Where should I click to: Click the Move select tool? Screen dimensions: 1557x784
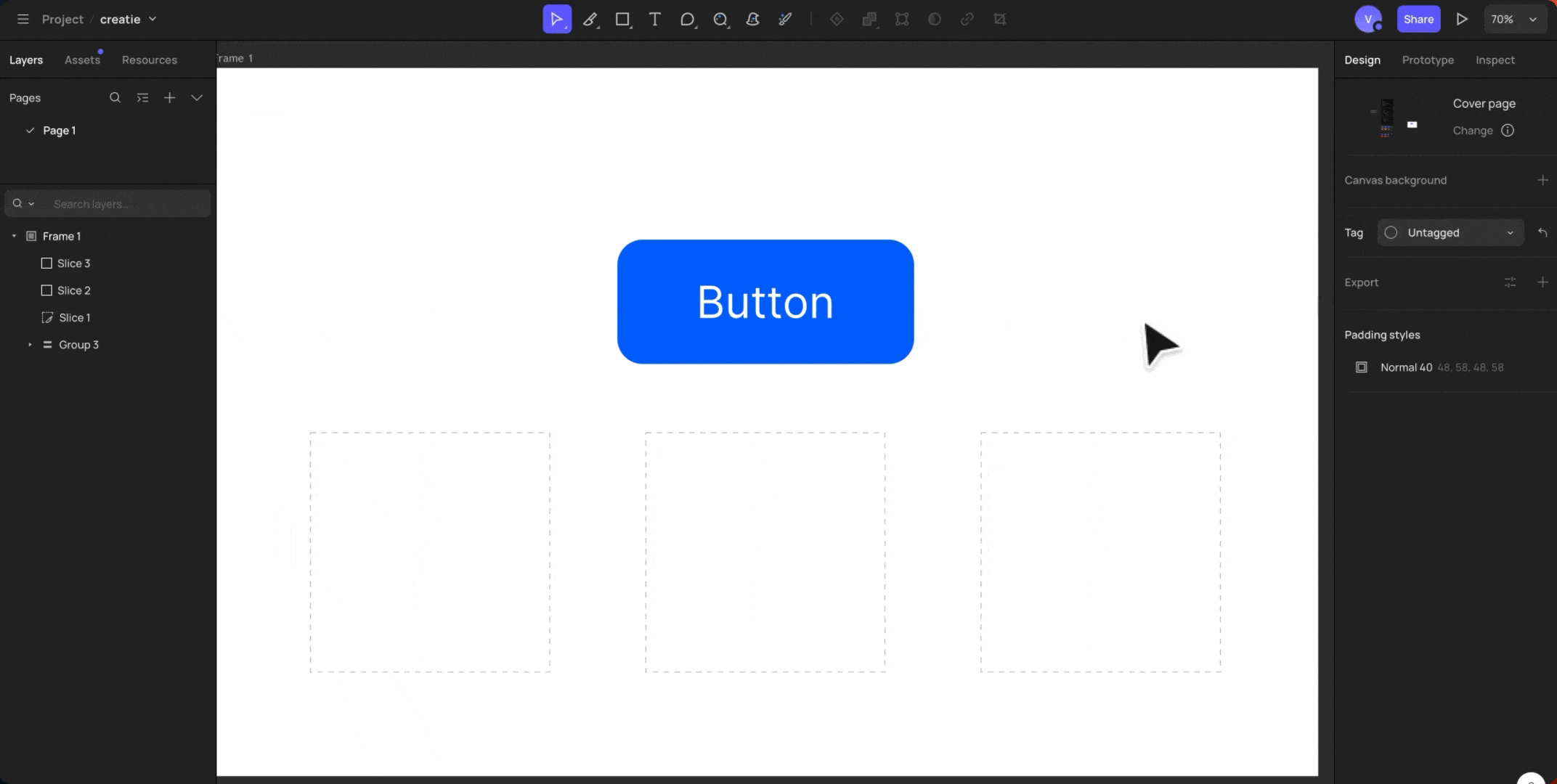[x=556, y=20]
